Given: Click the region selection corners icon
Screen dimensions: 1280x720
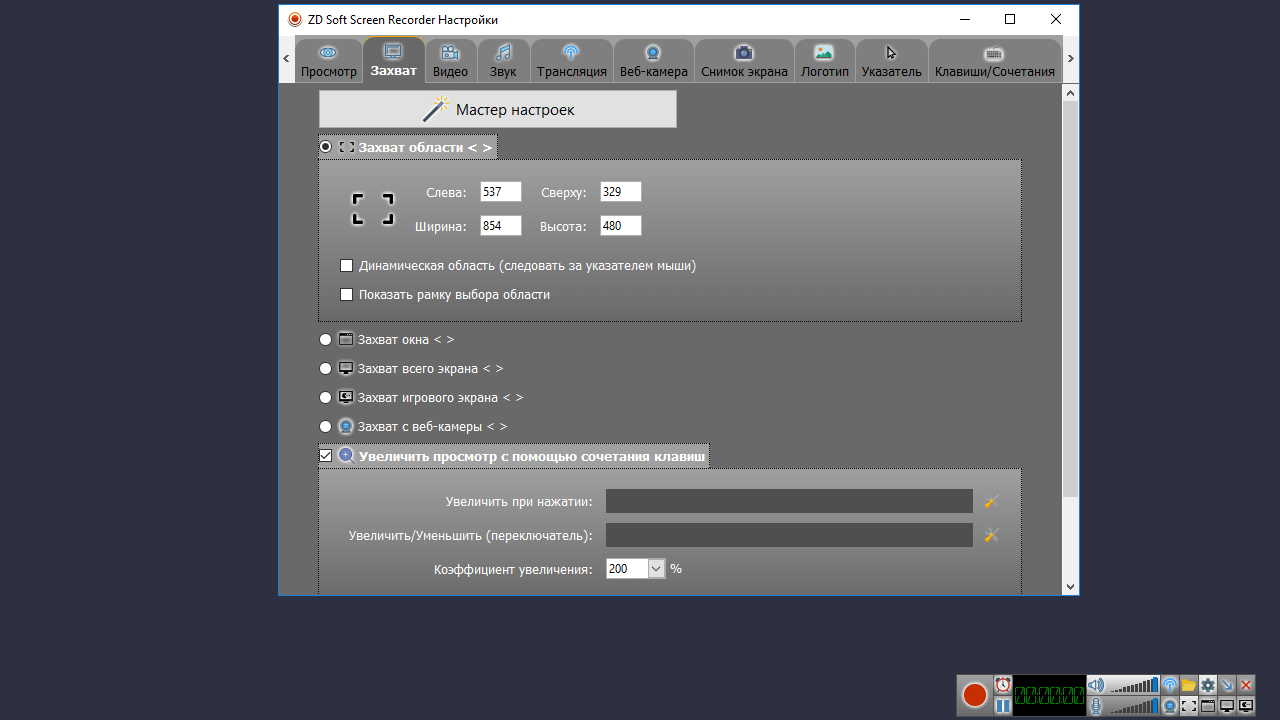Looking at the screenshot, I should point(372,209).
